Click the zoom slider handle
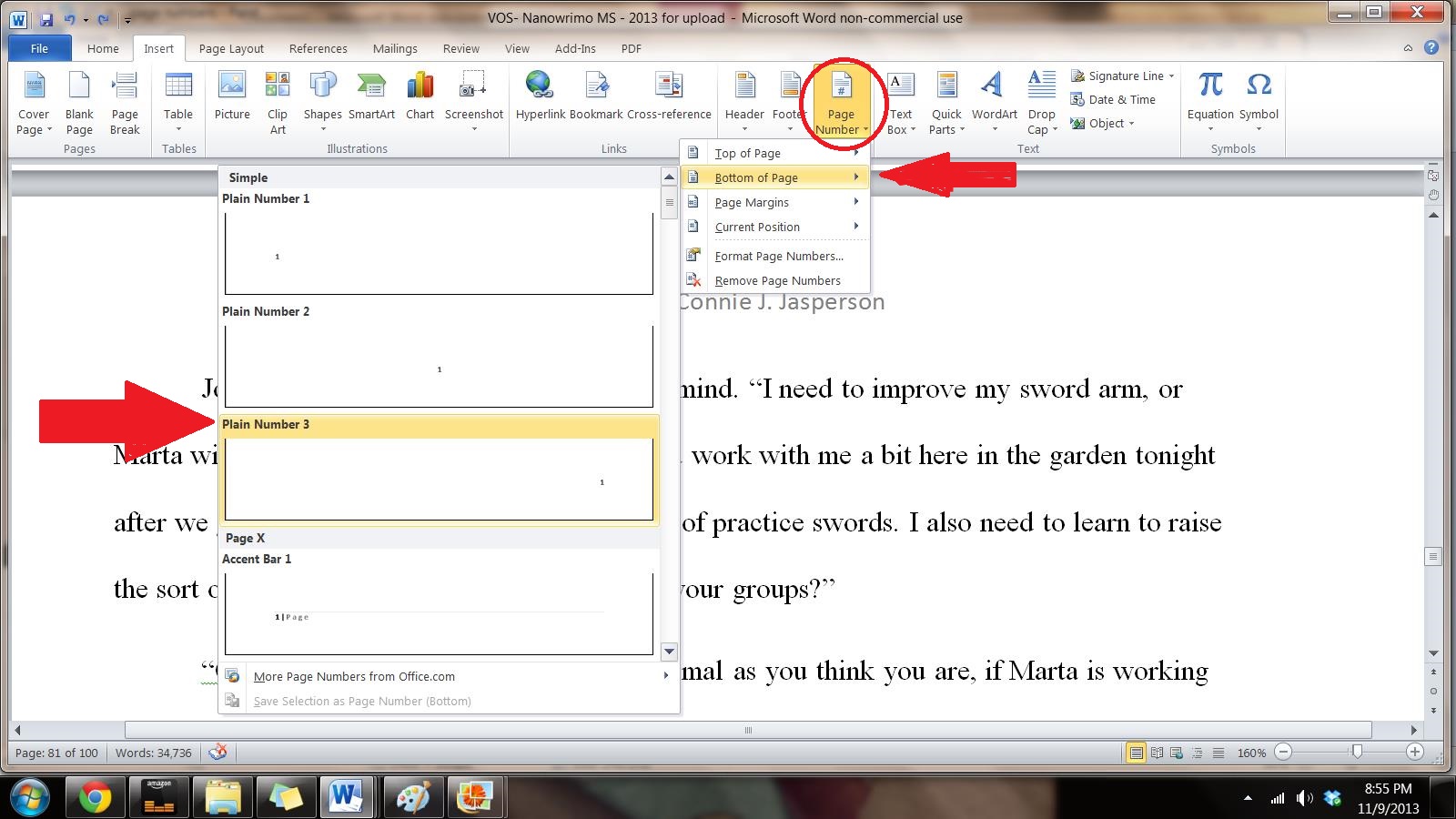The width and height of the screenshot is (1456, 819). click(1357, 752)
